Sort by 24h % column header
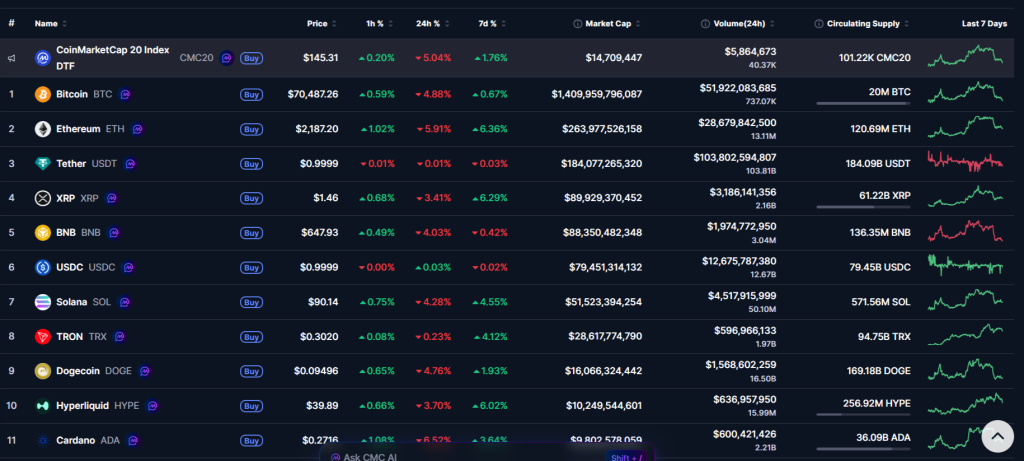Image resolution: width=1024 pixels, height=461 pixels. coord(428,23)
